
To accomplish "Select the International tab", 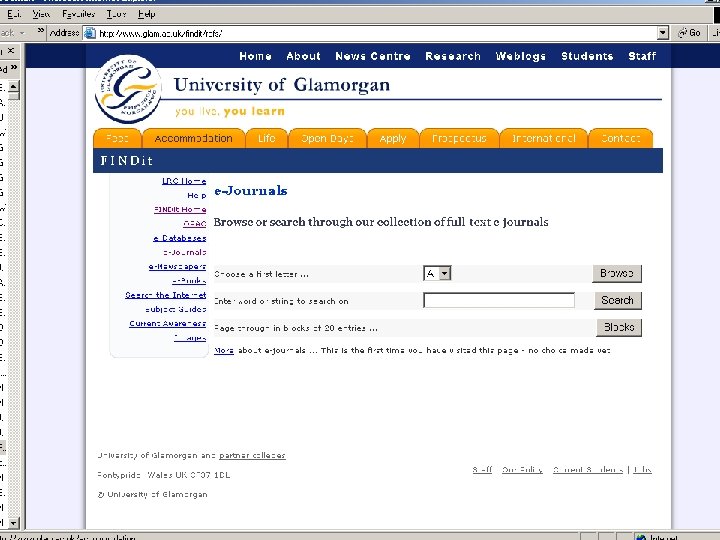I will tap(544, 138).
